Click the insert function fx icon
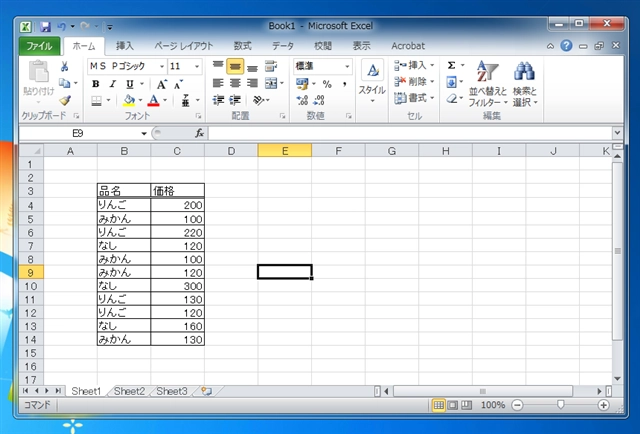 (x=199, y=133)
